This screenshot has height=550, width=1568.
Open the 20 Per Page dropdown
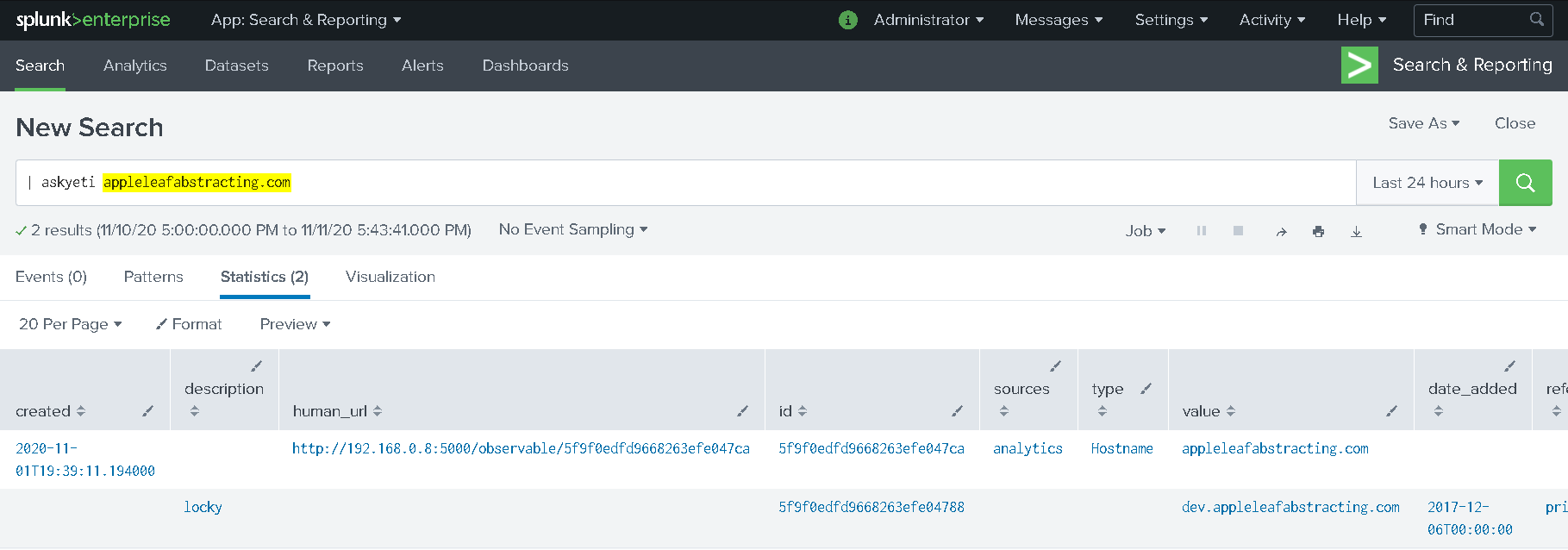coord(71,324)
